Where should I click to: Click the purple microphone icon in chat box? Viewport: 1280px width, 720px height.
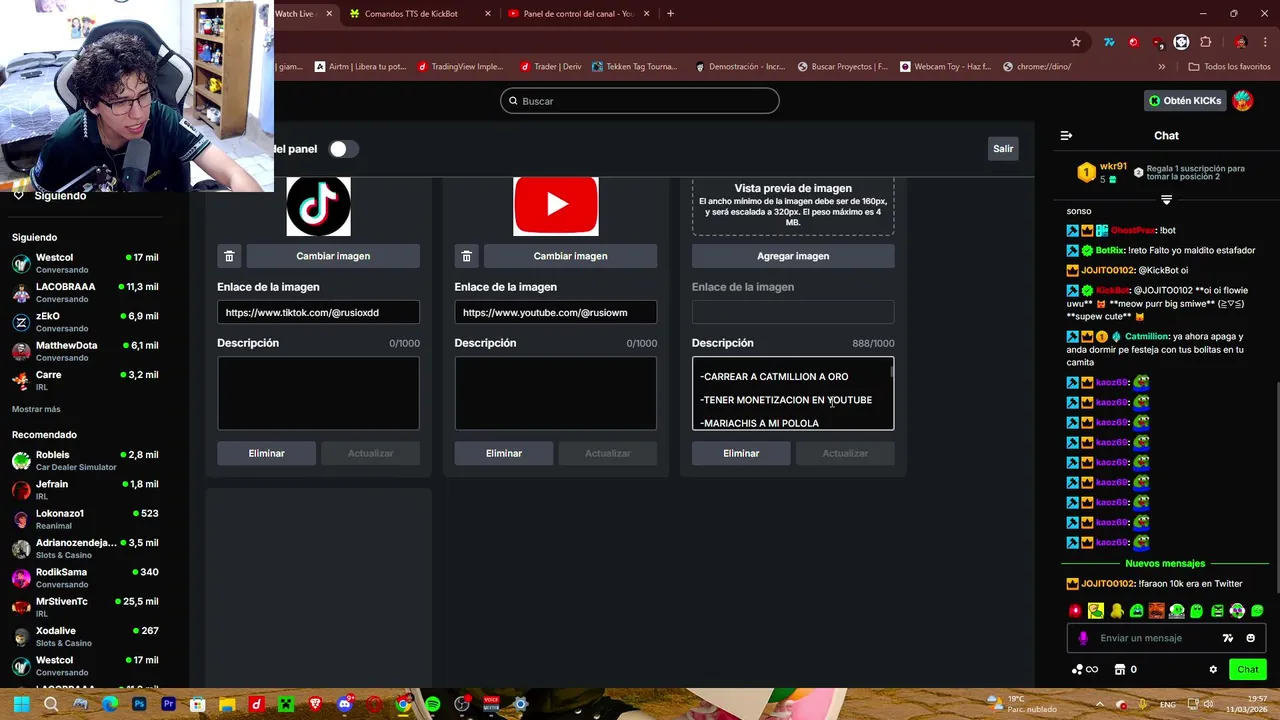coord(1083,638)
